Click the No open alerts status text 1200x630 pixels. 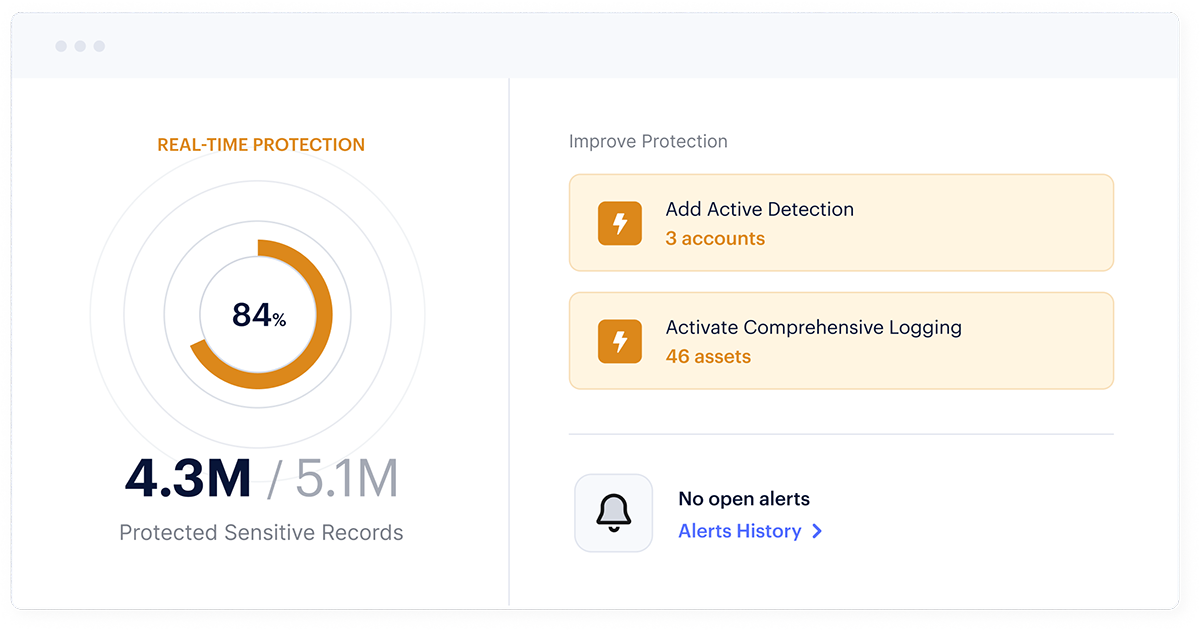744,499
